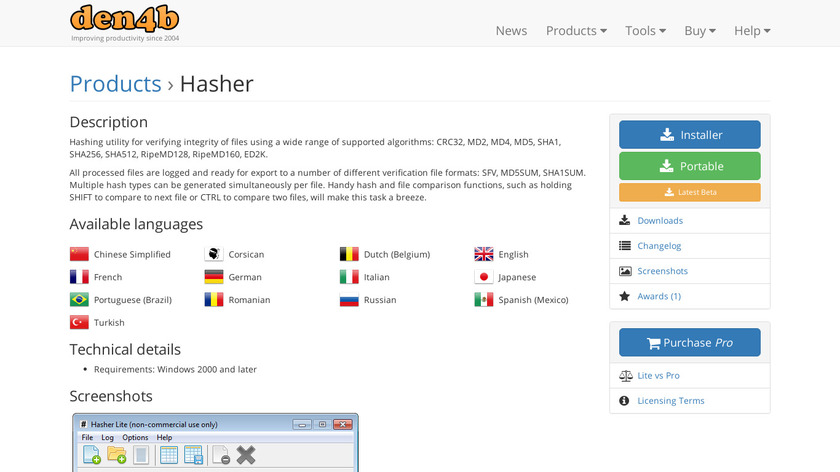Click the Changelog list icon
Image resolution: width=840 pixels, height=472 pixels.
(625, 245)
